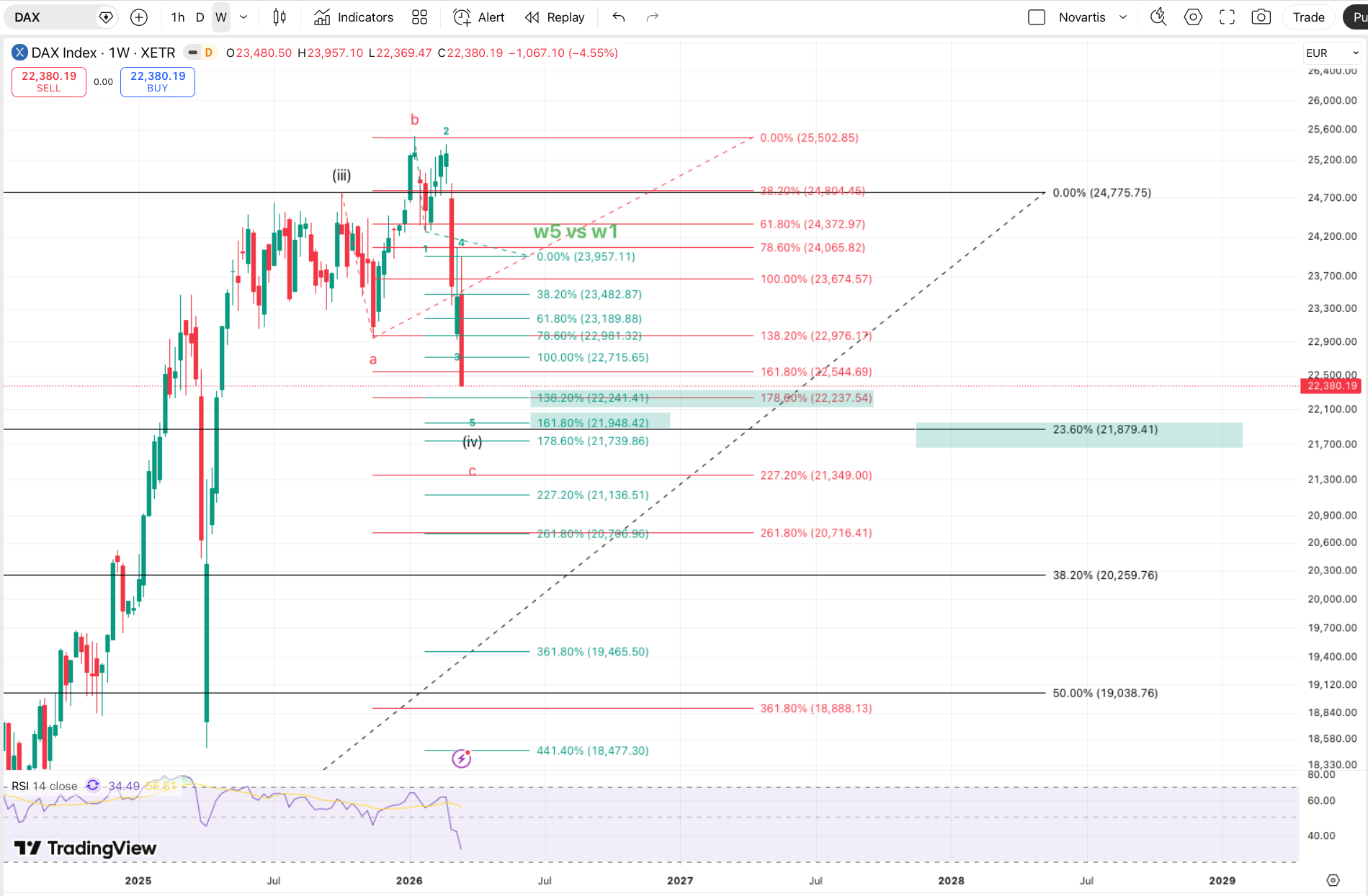This screenshot has width=1368, height=896.
Task: Expand the timeframe interval dropdown
Action: (x=243, y=17)
